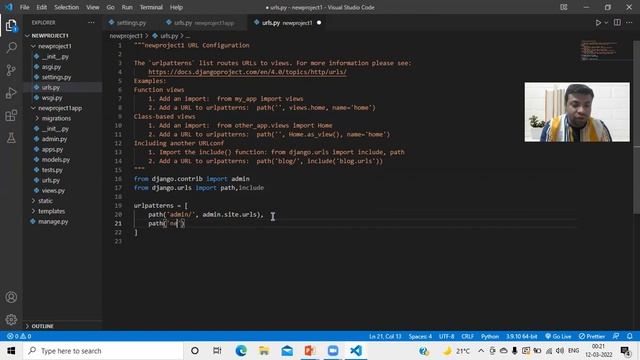The width and height of the screenshot is (640, 360).
Task: Click the Customize Layout icon in title bar
Action: tap(564, 7)
